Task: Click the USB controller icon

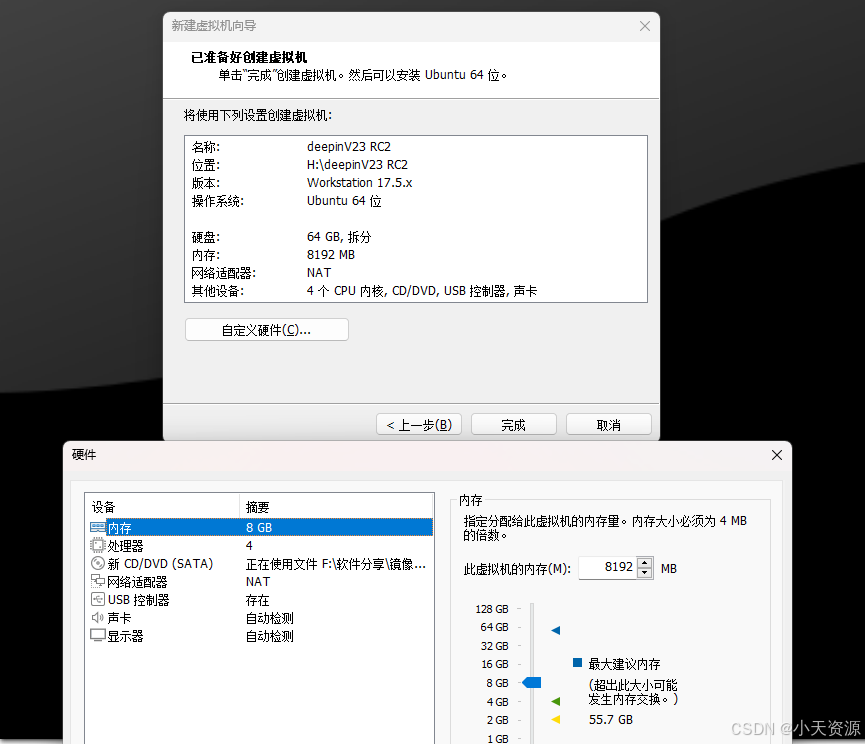Action: point(98,600)
